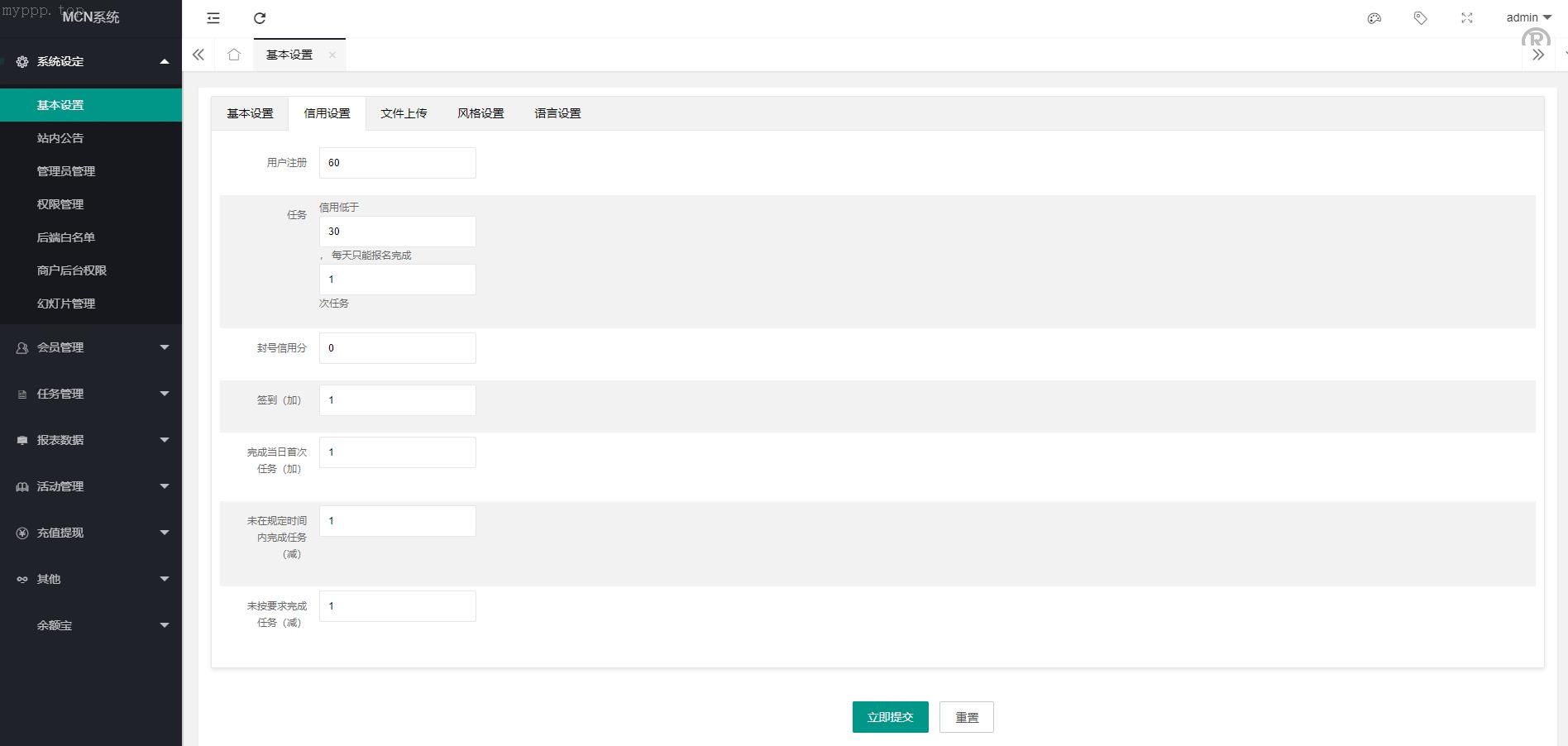Open the theme palette icon
This screenshot has height=746, width=1568.
coord(1374,18)
